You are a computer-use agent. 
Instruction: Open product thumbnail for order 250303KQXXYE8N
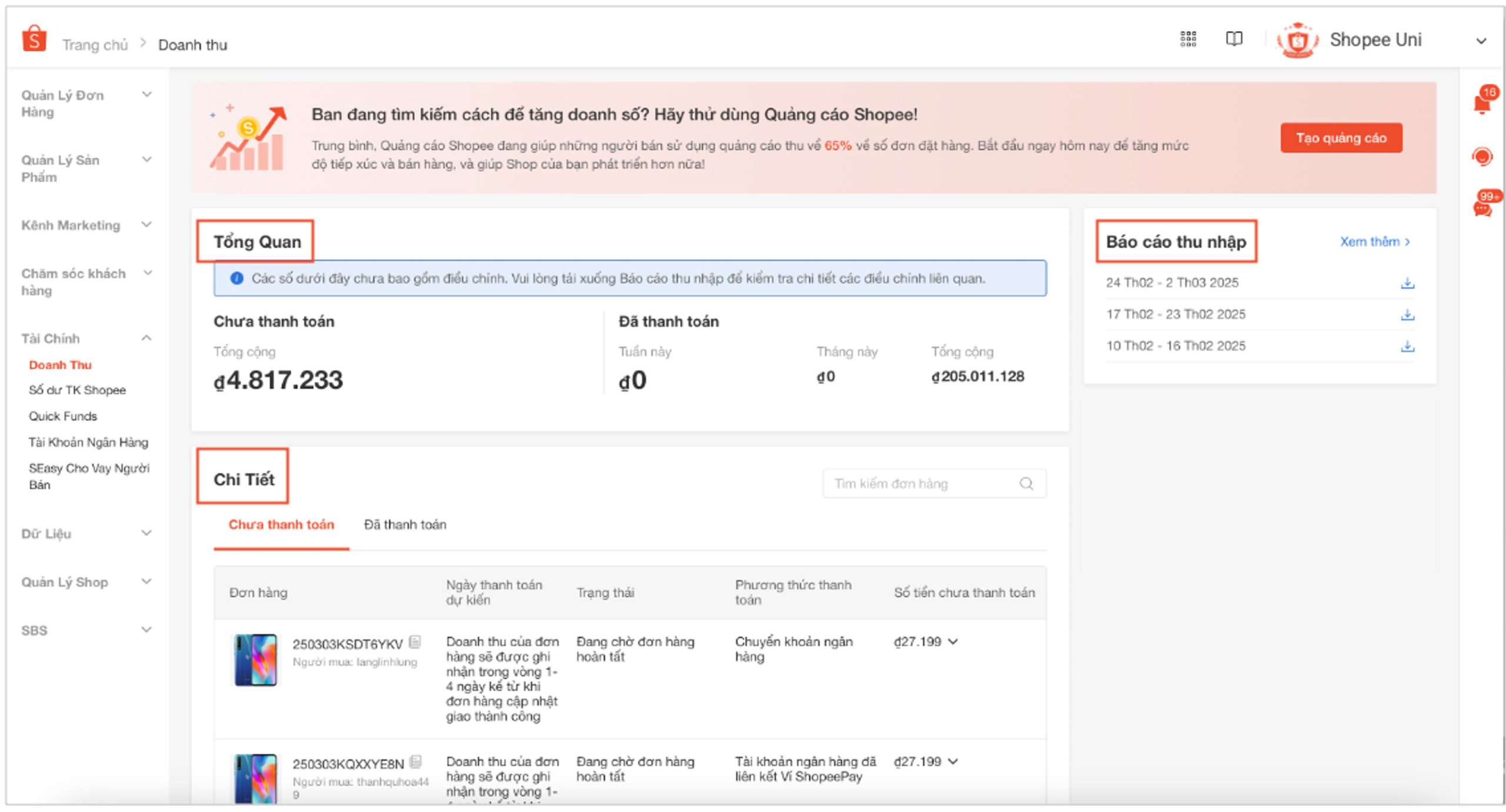point(255,778)
